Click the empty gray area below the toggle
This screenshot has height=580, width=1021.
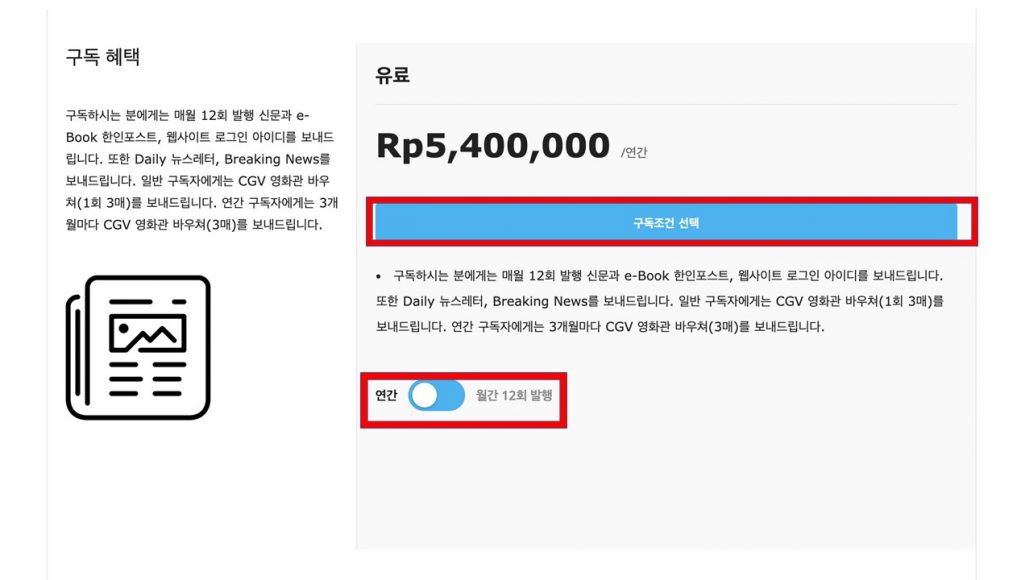[666, 490]
